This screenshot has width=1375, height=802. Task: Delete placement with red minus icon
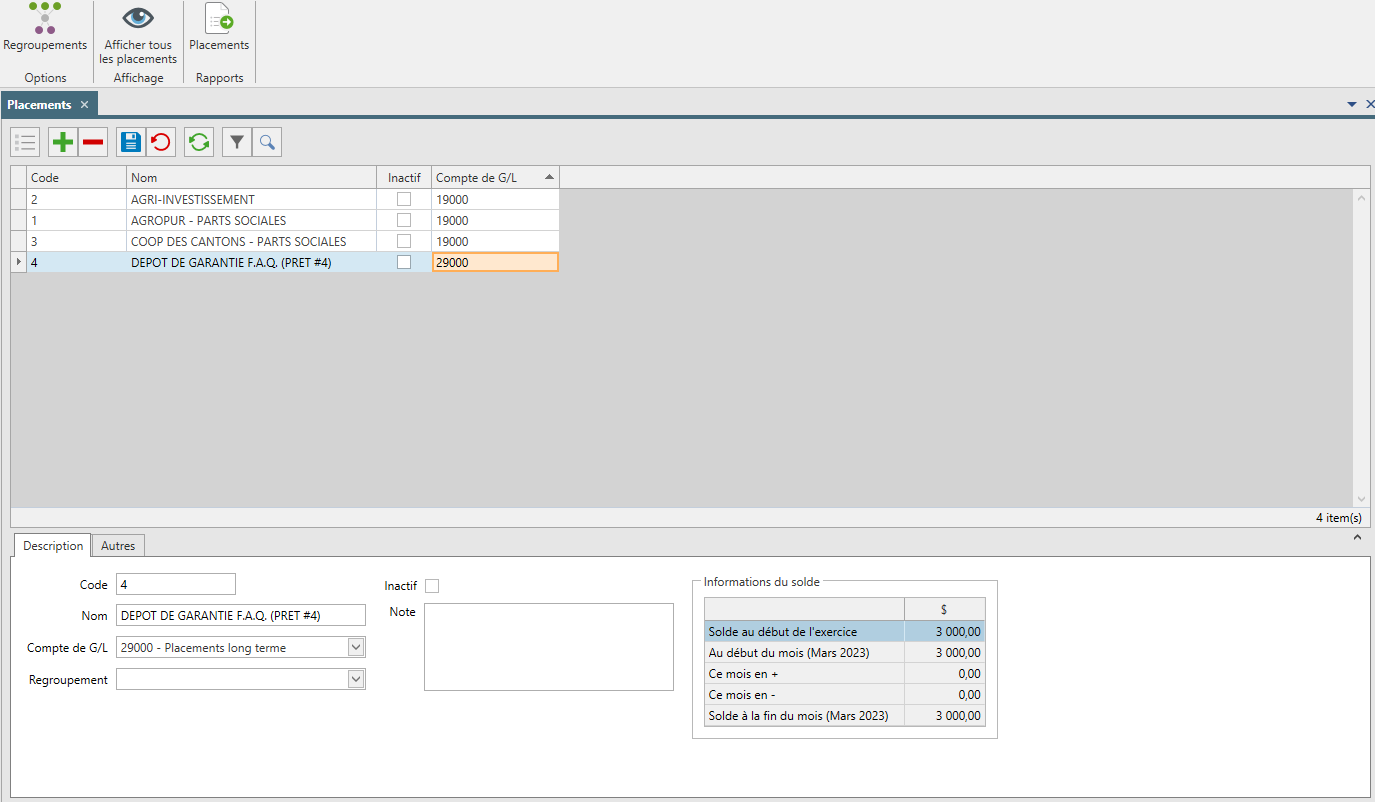(x=93, y=143)
